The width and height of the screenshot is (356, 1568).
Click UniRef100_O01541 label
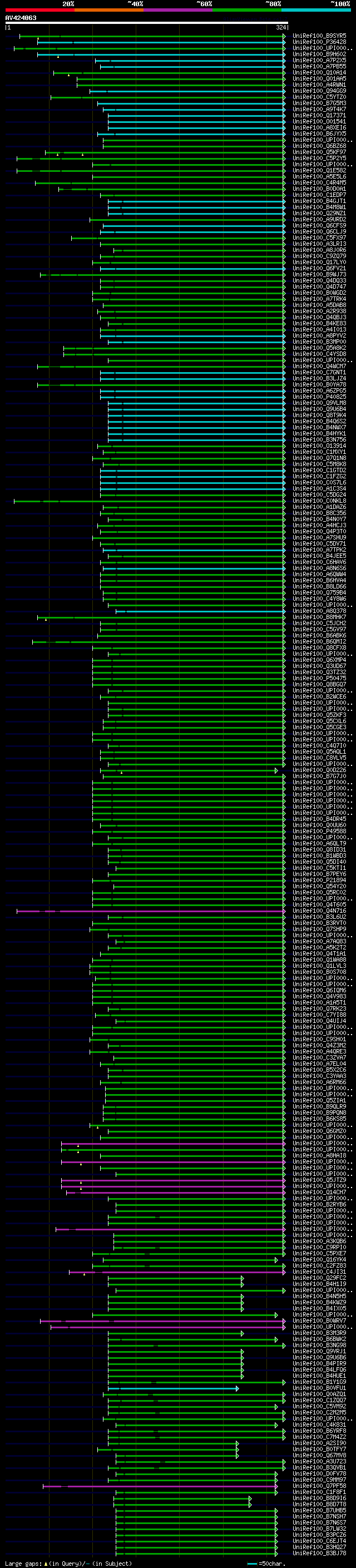coord(319,121)
